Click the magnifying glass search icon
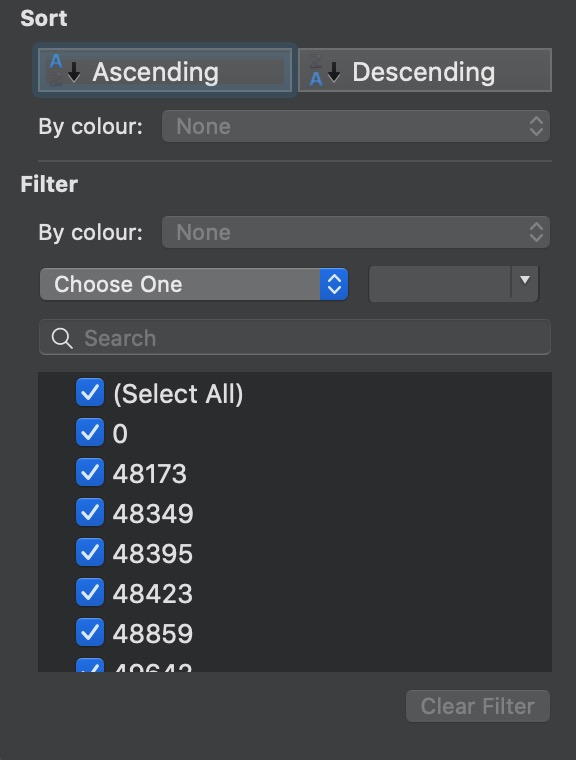The width and height of the screenshot is (576, 760). [62, 338]
